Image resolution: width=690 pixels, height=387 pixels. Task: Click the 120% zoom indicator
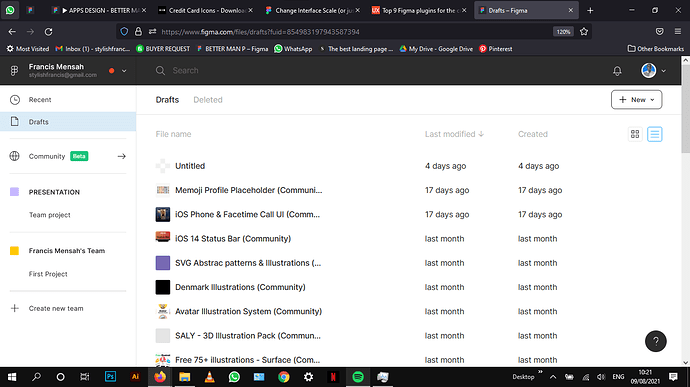[563, 32]
